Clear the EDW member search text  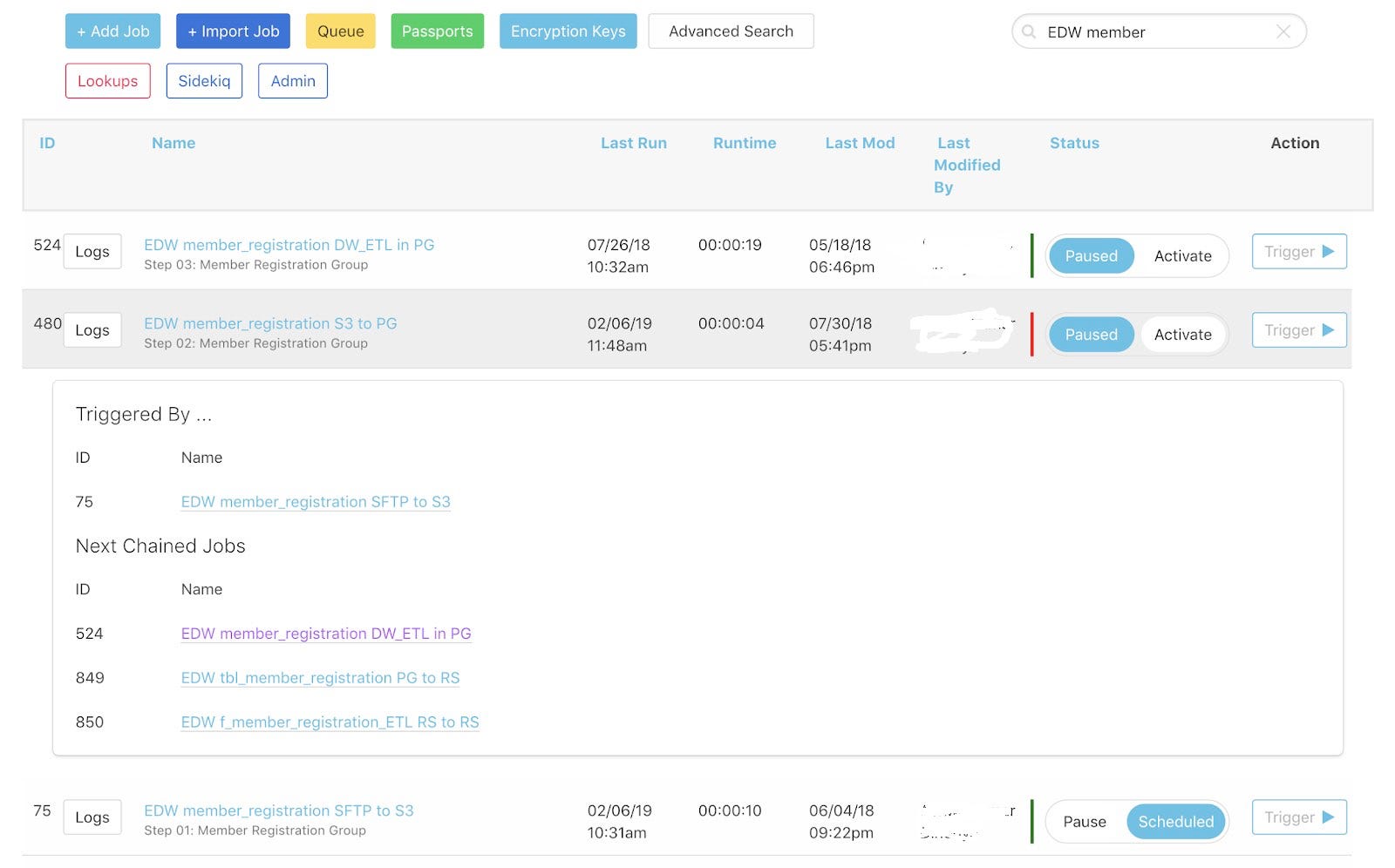tap(1283, 31)
